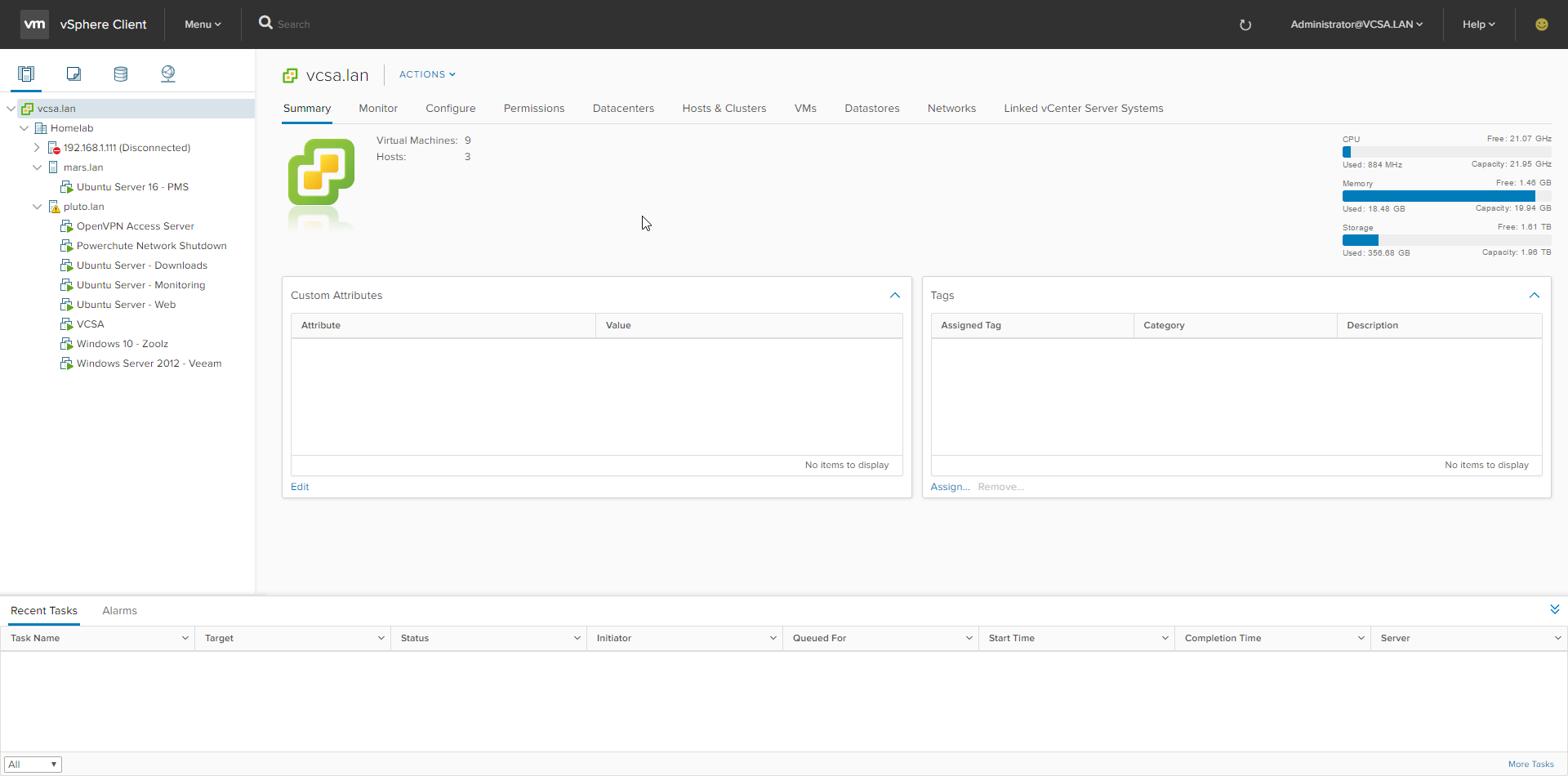Click the More Tasks link
This screenshot has height=776, width=1568.
(x=1530, y=765)
